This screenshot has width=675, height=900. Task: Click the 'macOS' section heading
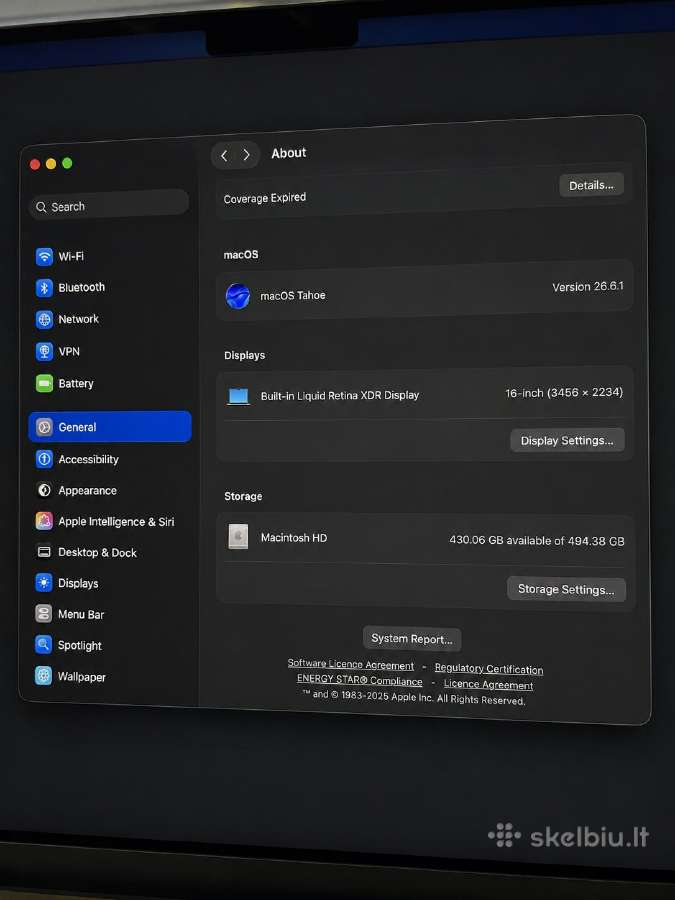pos(240,254)
